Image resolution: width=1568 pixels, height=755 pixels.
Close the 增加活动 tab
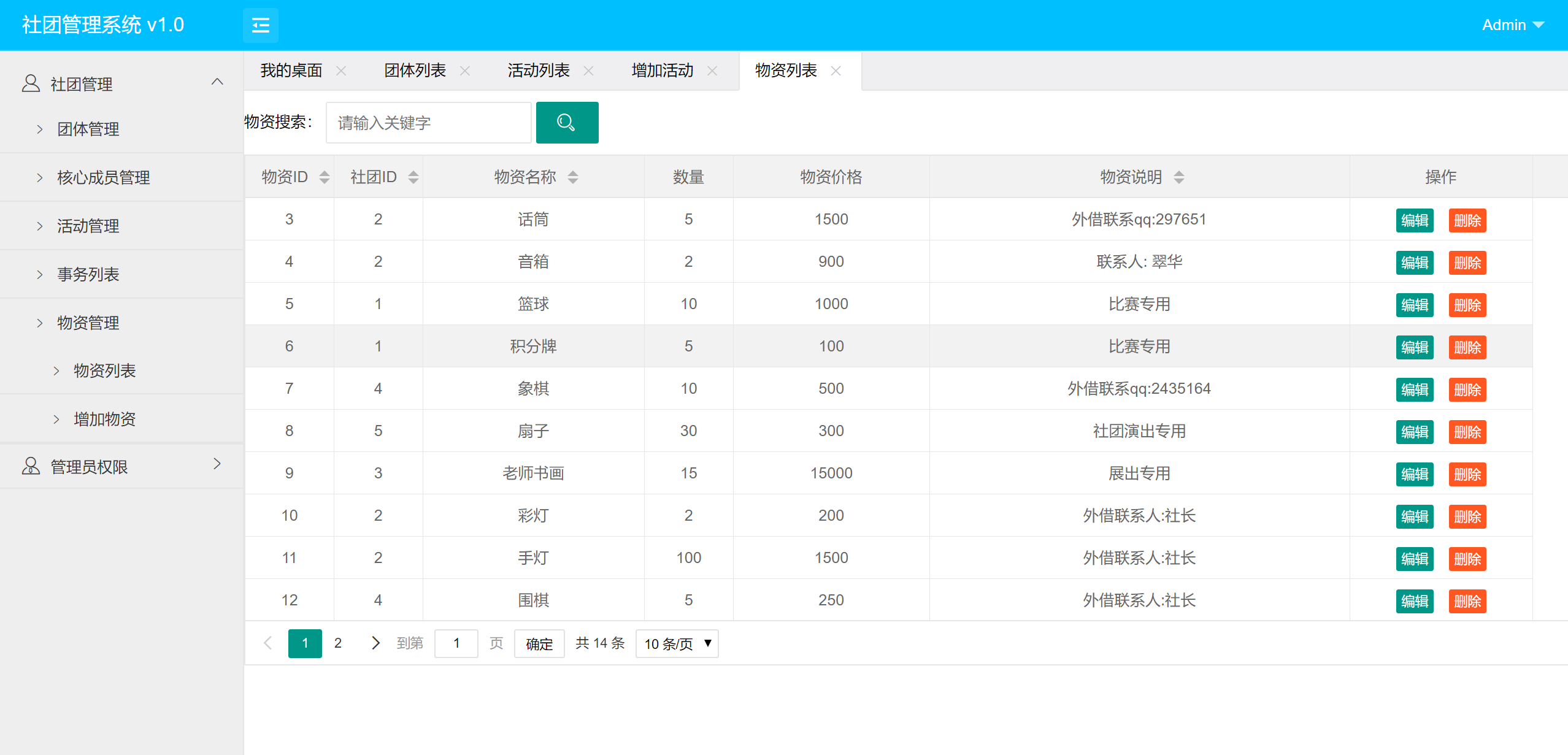tap(712, 71)
